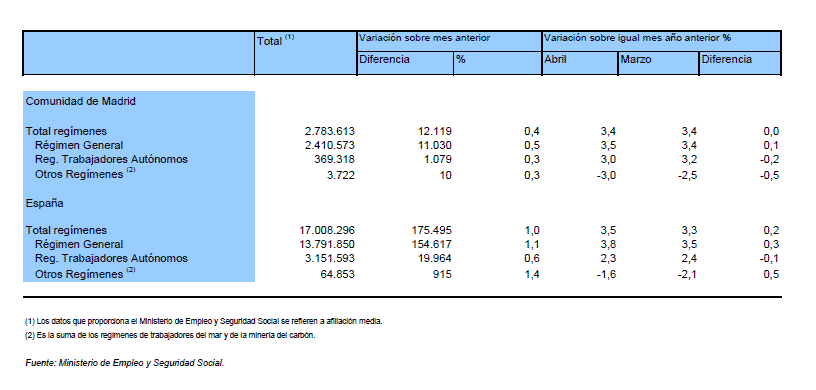
Task: Click the Marzo column header
Action: 636,59
